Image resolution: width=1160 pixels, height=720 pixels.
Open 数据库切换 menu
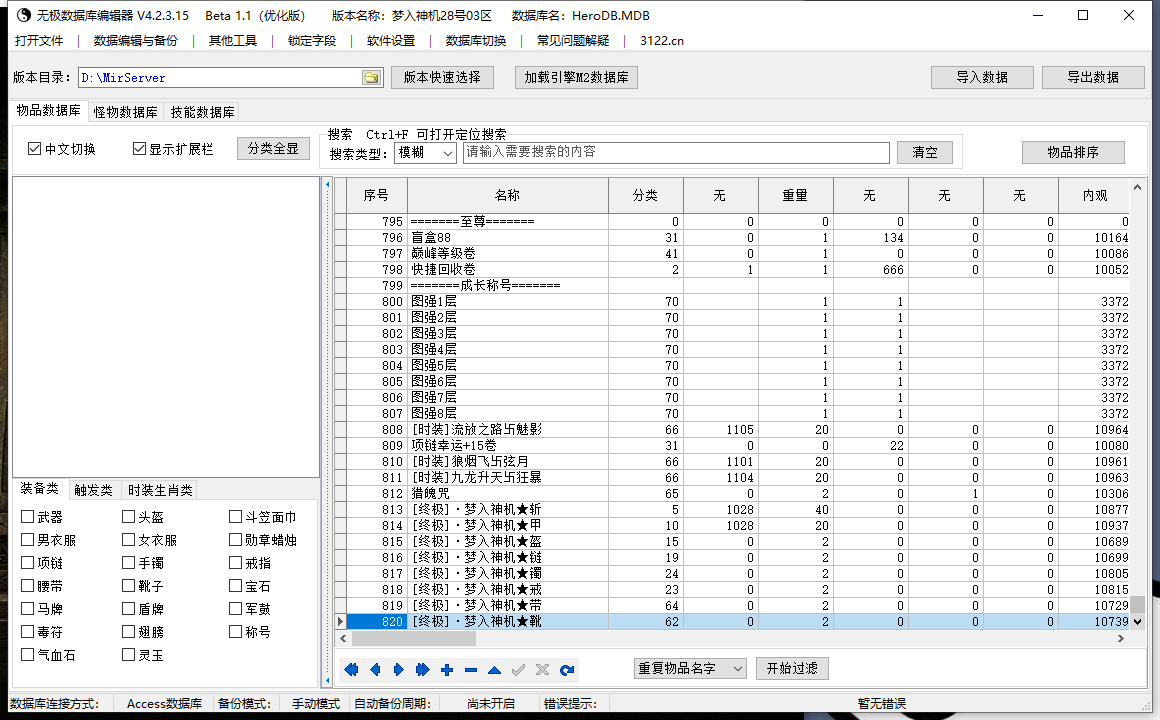coord(476,41)
